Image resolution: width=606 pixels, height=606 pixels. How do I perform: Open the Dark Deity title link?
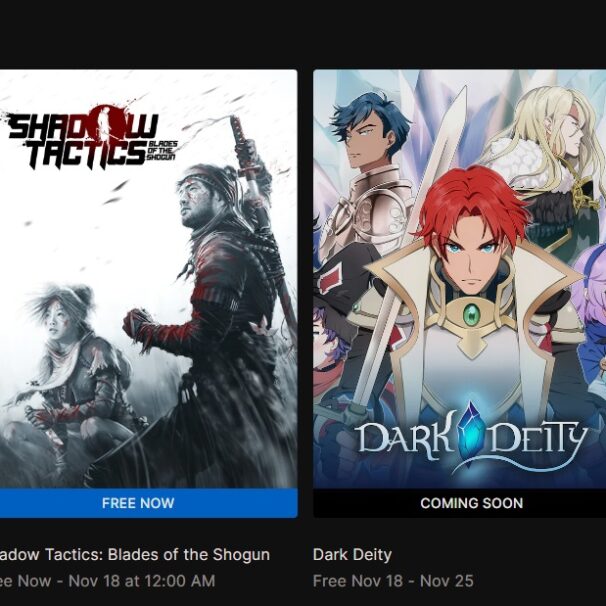pos(352,555)
